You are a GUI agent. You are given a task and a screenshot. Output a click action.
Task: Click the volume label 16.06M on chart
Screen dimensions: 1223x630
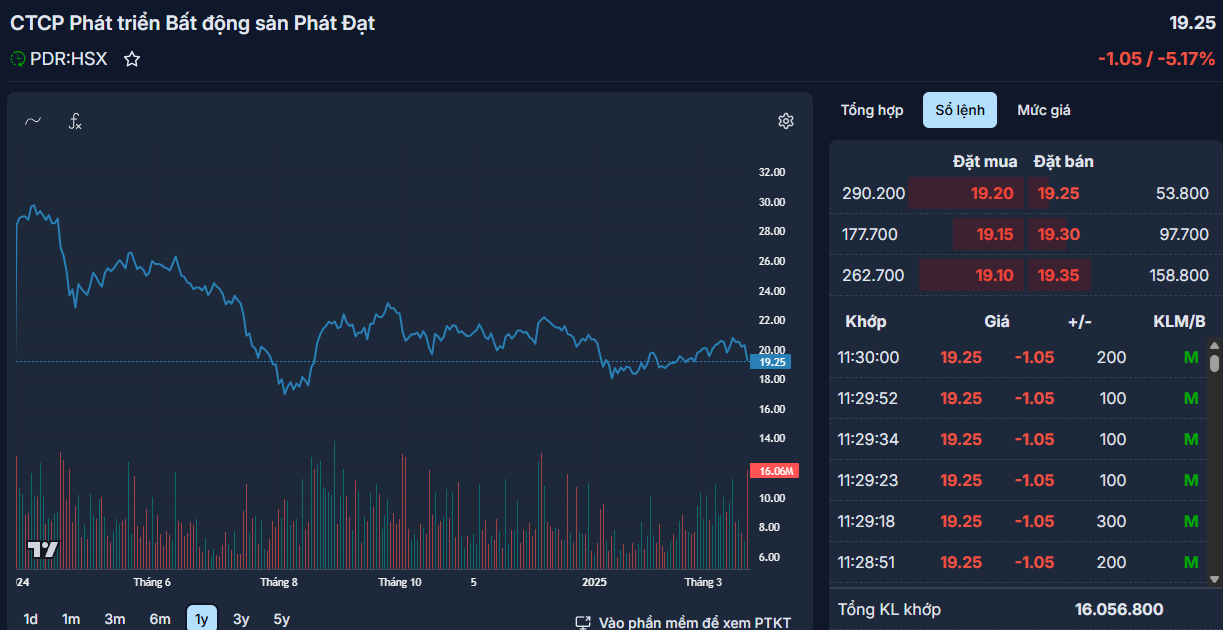pyautogui.click(x=774, y=471)
